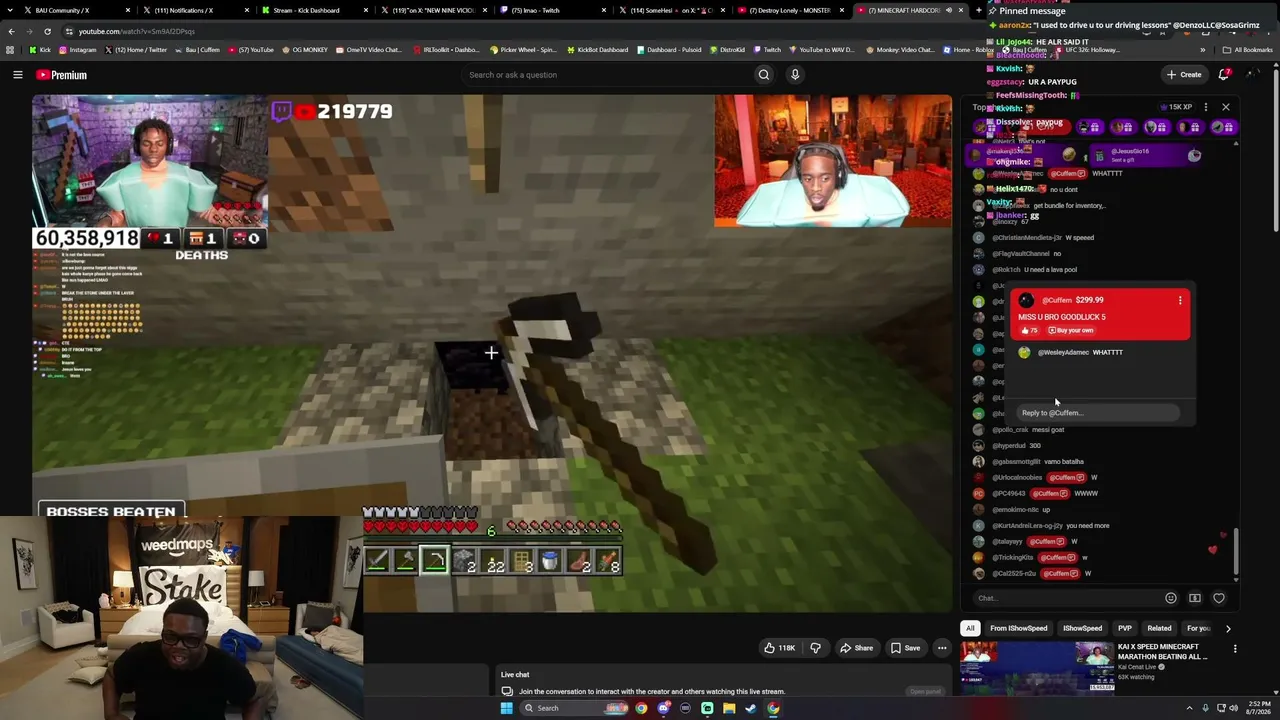Open the Instagram bookmark
1280x720 pixels.
click(78, 50)
